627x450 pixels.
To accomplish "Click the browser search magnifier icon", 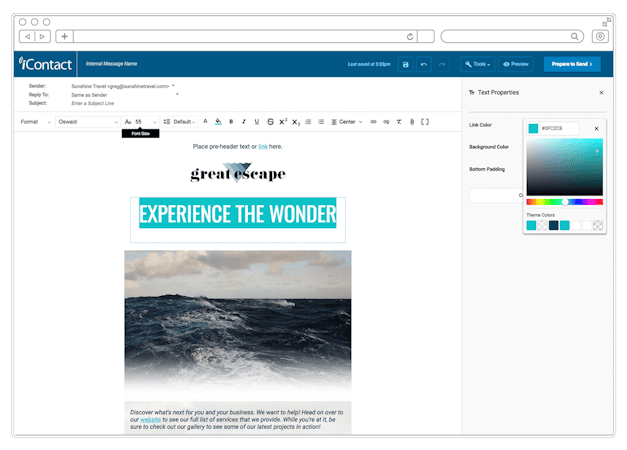I will (x=574, y=36).
